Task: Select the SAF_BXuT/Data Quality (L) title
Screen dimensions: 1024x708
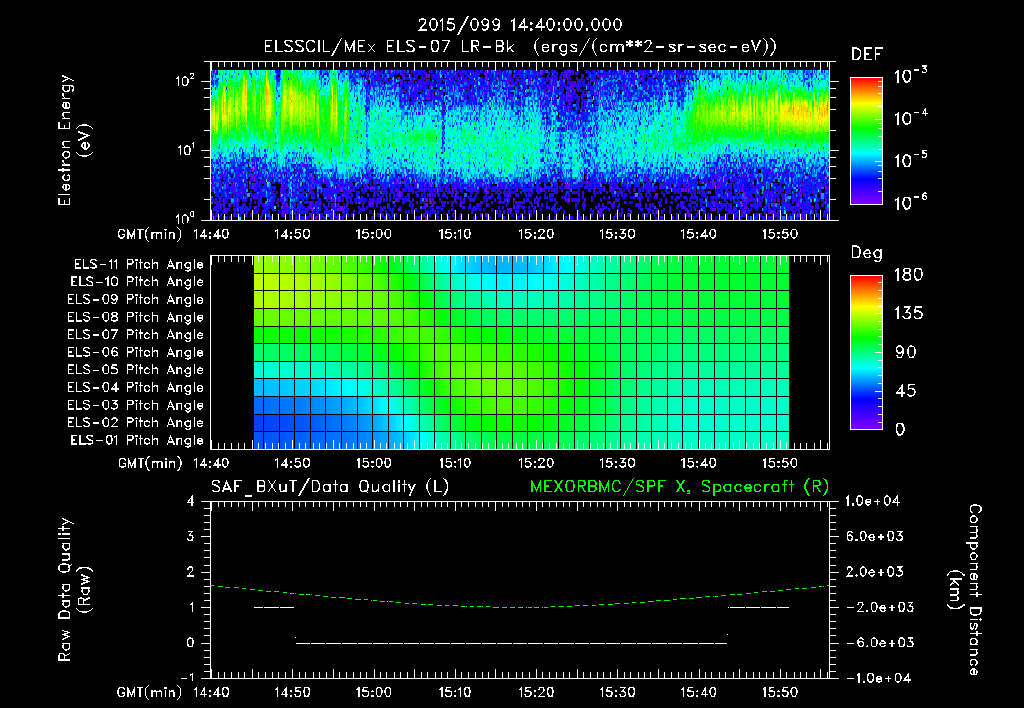Action: [330, 487]
